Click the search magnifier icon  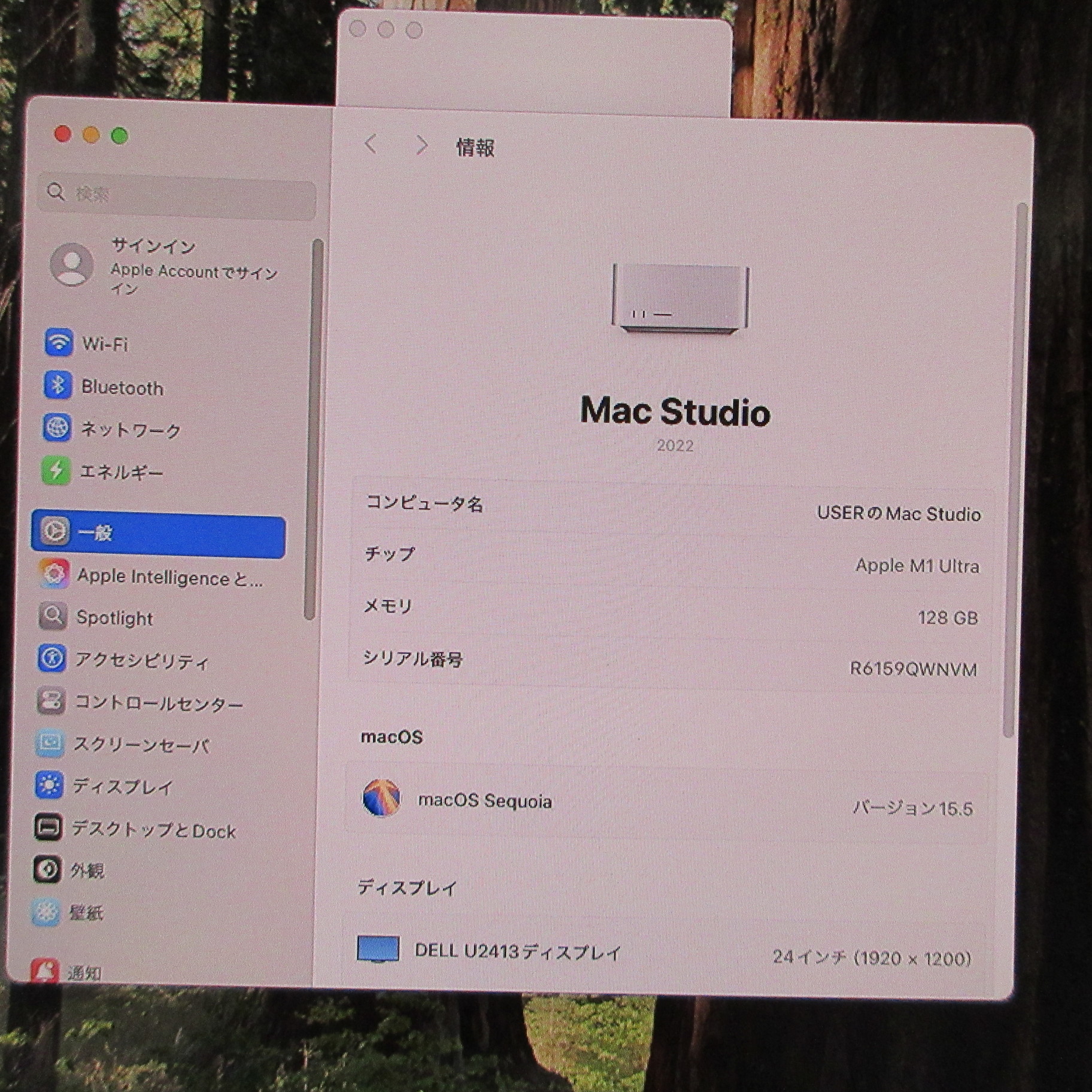point(56,192)
